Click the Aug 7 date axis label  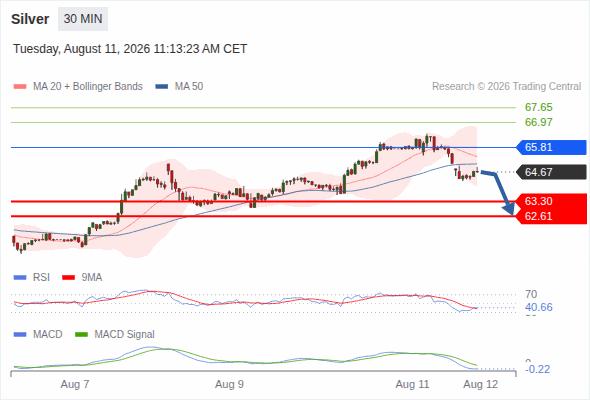pos(75,384)
